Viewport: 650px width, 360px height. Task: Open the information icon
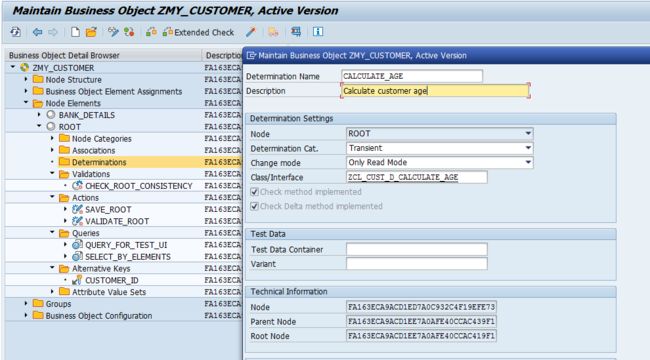tap(318, 32)
